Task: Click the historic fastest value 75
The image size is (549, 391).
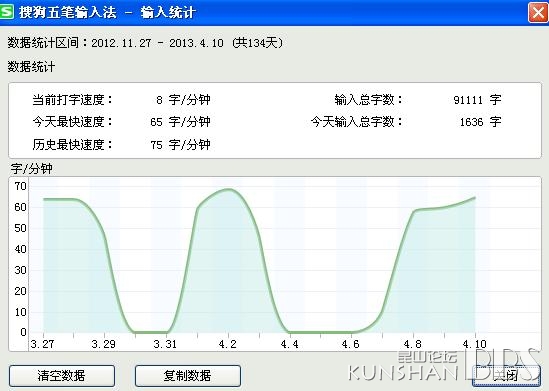Action: click(157, 145)
